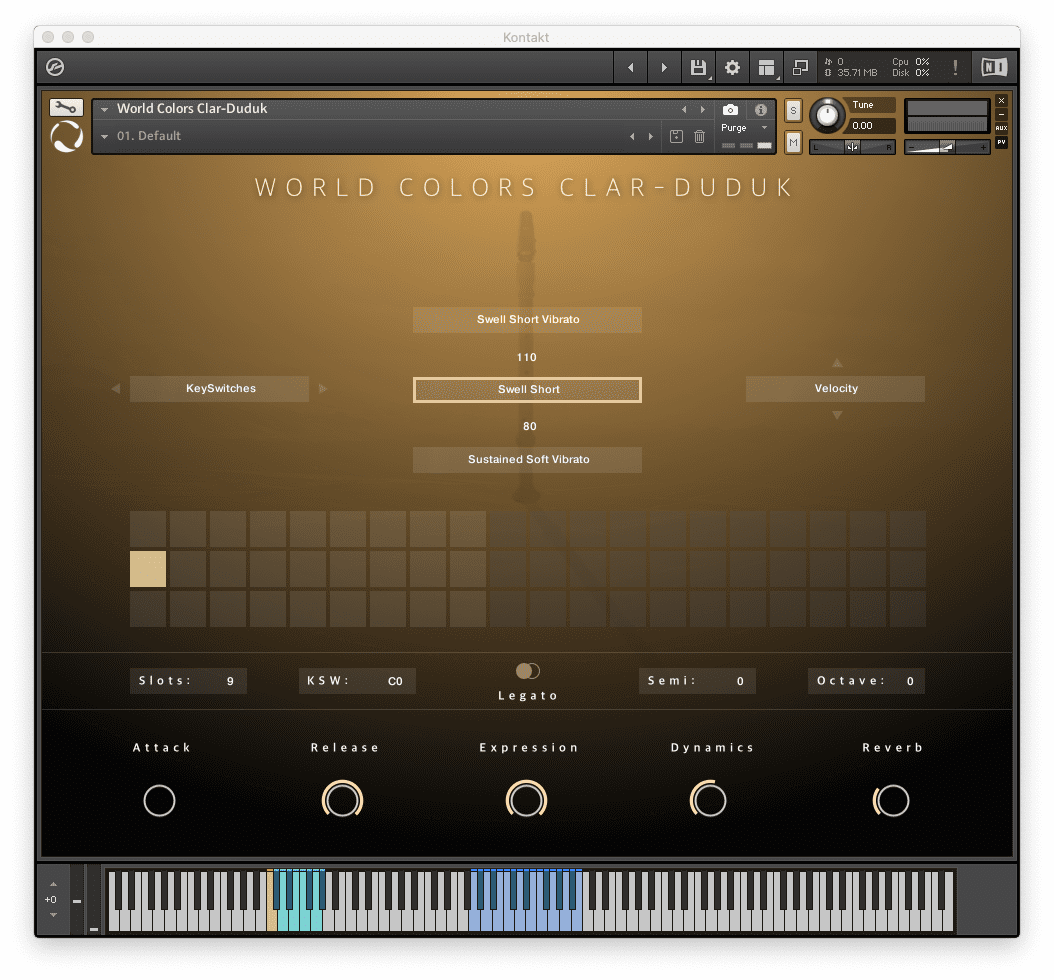
Task: Click the output volume slider
Action: click(x=947, y=147)
